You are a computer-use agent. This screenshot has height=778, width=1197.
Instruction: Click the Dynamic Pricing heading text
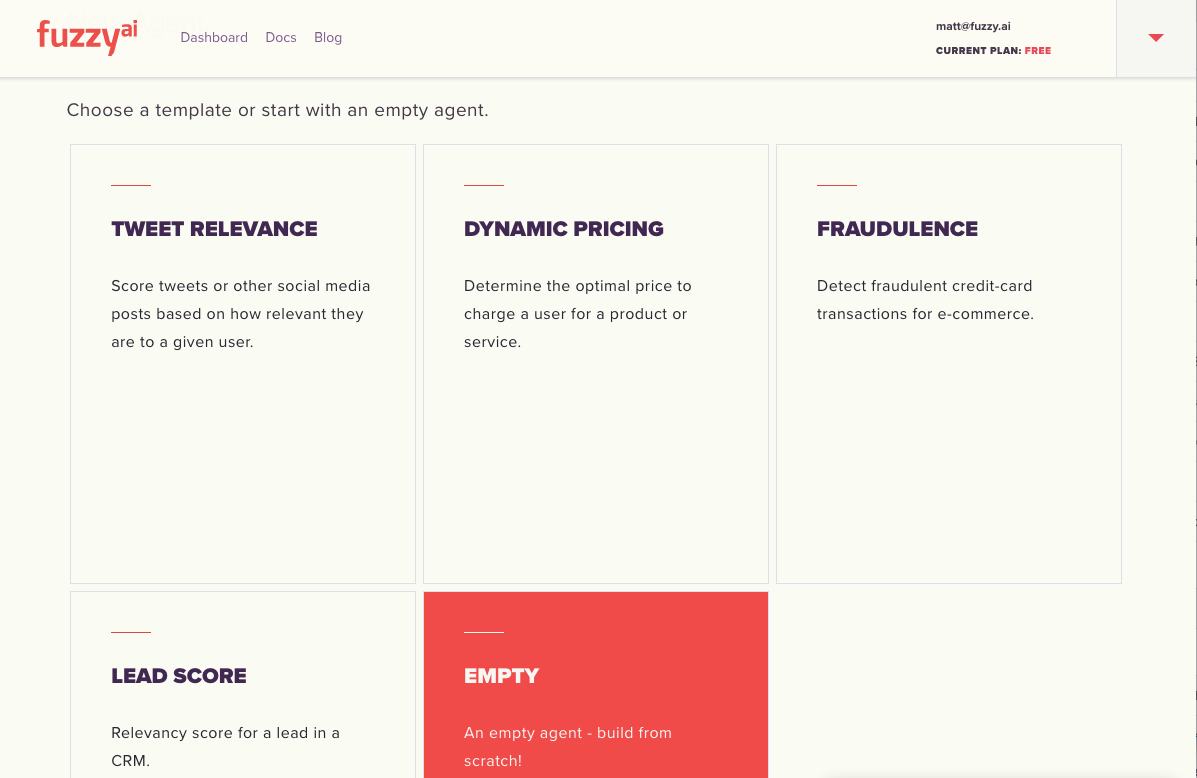click(564, 229)
